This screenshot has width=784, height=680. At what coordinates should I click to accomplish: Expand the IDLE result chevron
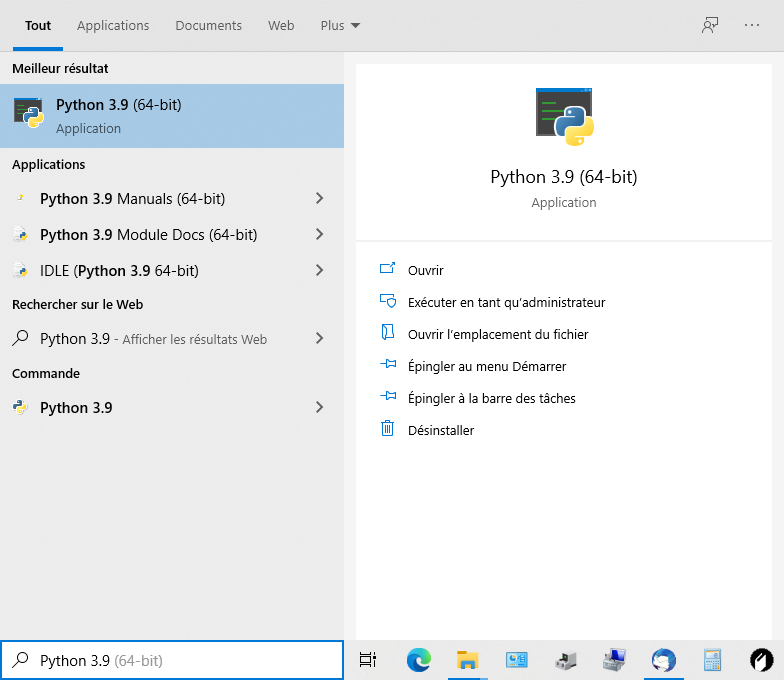(320, 270)
